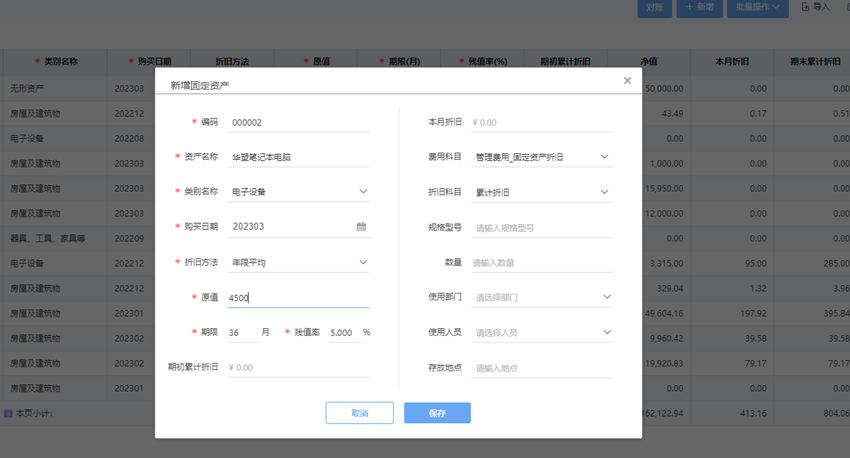Image resolution: width=850 pixels, height=458 pixels.
Task: Focus the 期初累计折旧 input field
Action: pos(298,367)
